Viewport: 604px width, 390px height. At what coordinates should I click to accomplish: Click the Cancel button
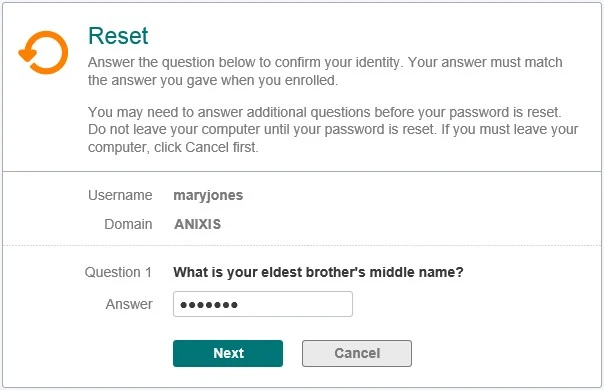coord(357,353)
